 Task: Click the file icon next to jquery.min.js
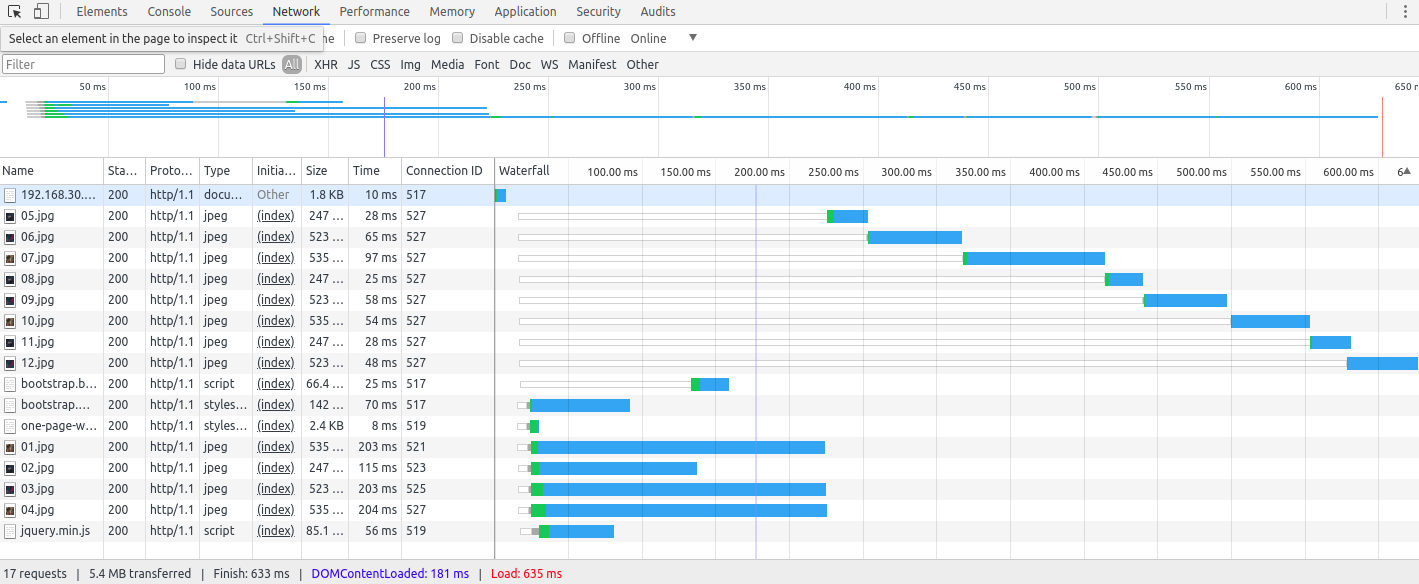pos(10,531)
